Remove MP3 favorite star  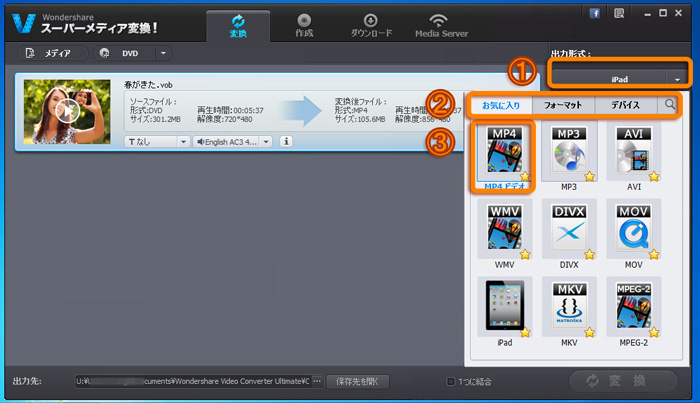tap(590, 177)
